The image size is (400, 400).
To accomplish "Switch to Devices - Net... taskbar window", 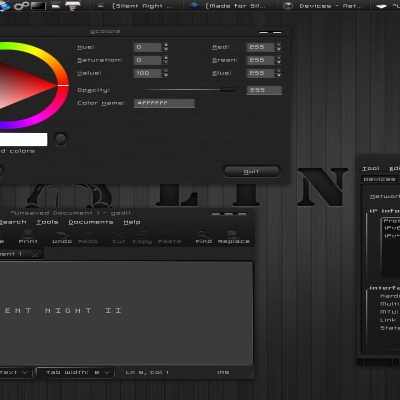I will [x=323, y=6].
